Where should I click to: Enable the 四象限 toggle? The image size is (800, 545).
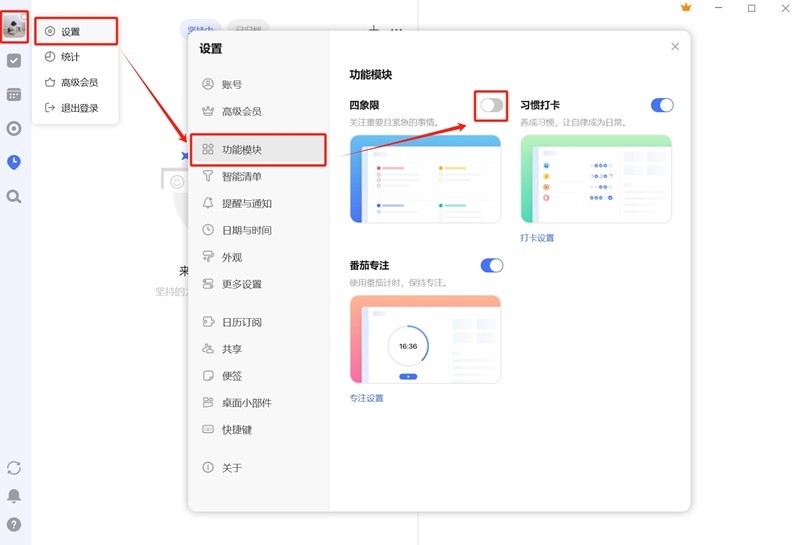pos(491,105)
